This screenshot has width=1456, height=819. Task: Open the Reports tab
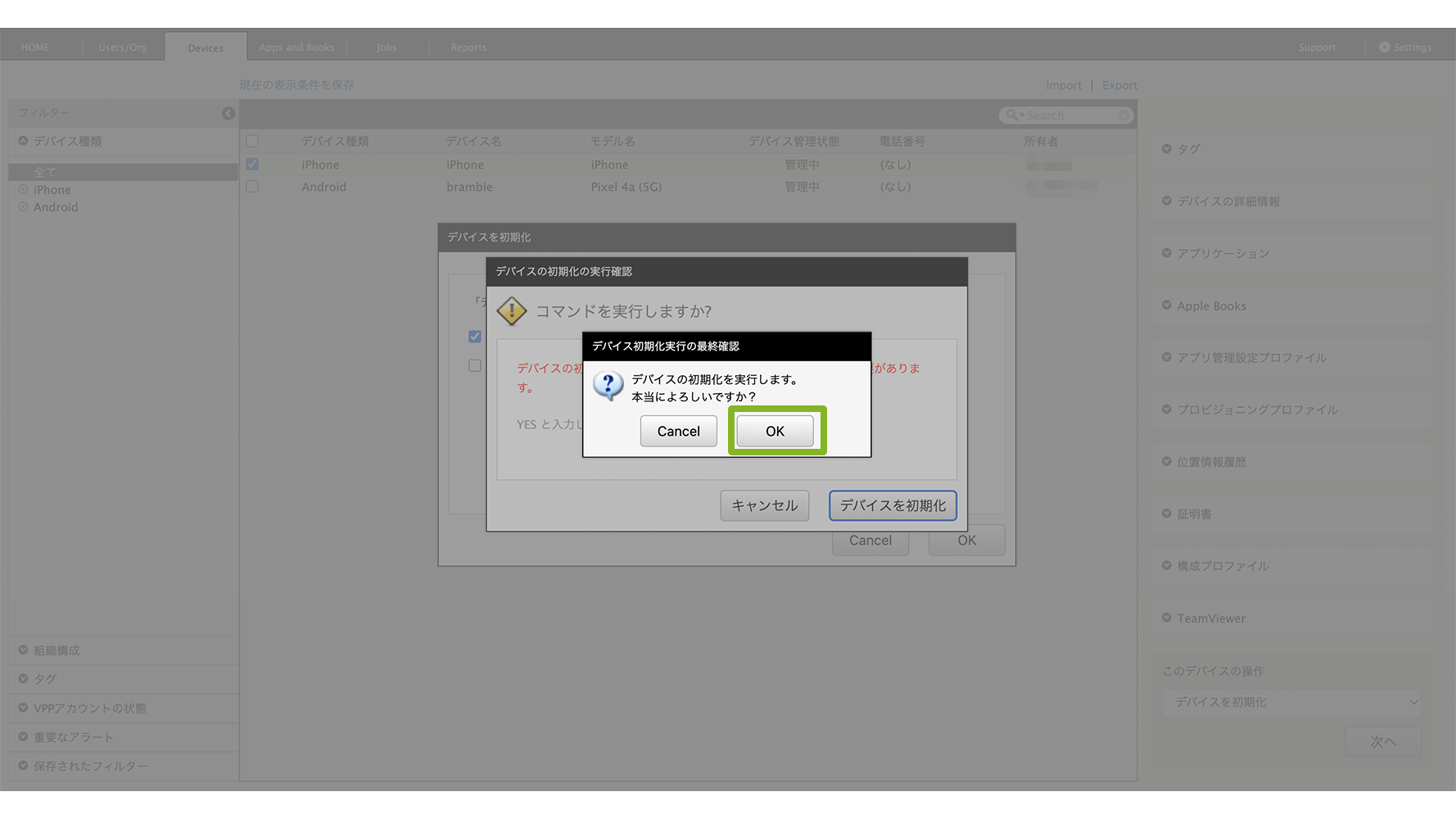coord(468,48)
